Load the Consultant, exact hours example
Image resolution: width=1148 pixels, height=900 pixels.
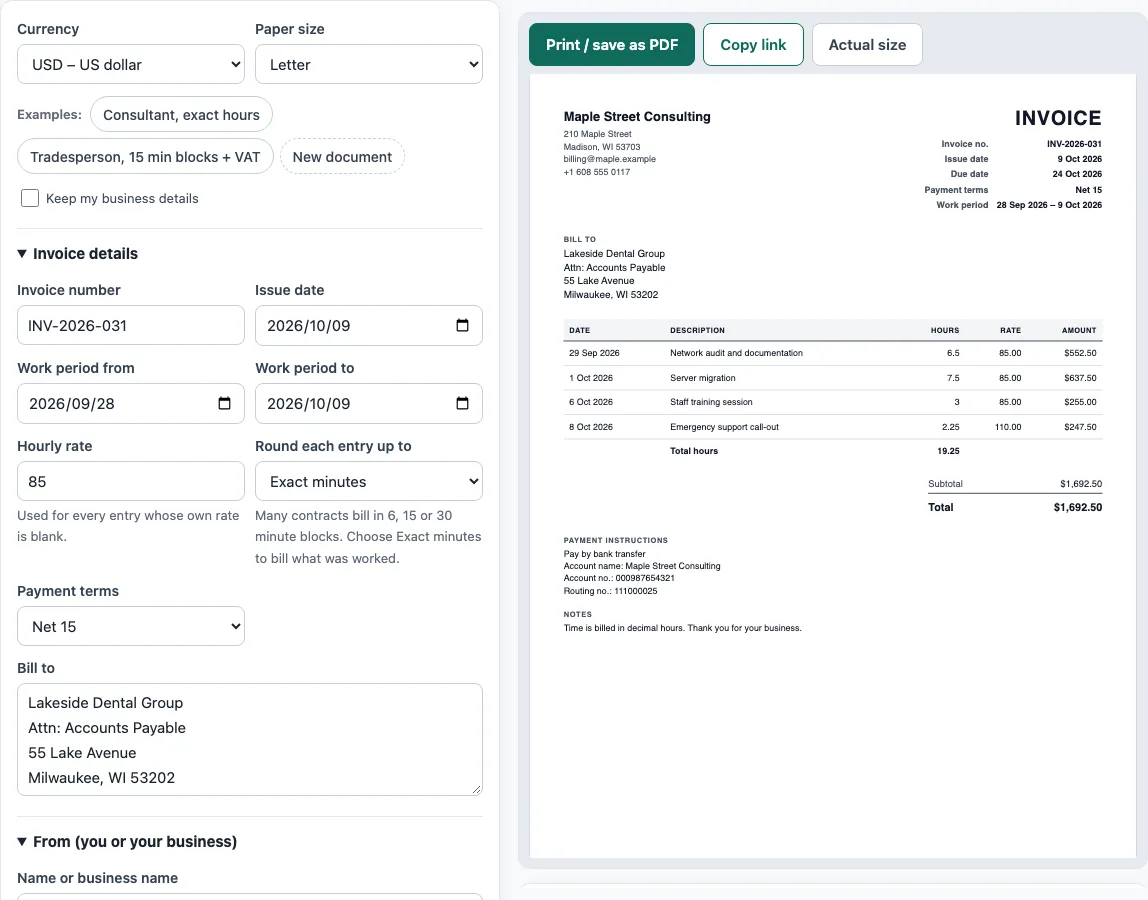tap(182, 115)
